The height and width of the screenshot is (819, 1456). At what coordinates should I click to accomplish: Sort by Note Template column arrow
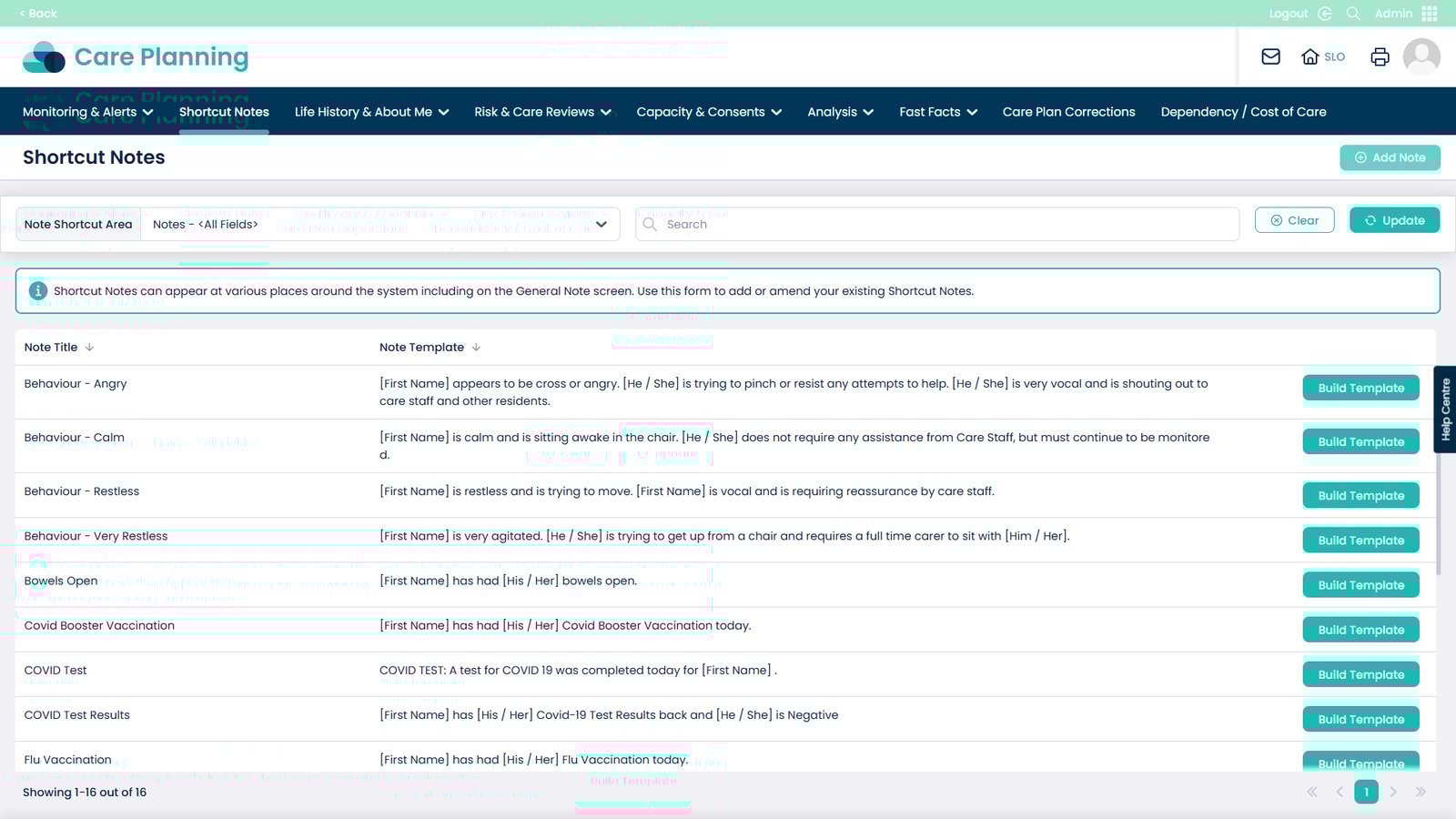pos(476,348)
